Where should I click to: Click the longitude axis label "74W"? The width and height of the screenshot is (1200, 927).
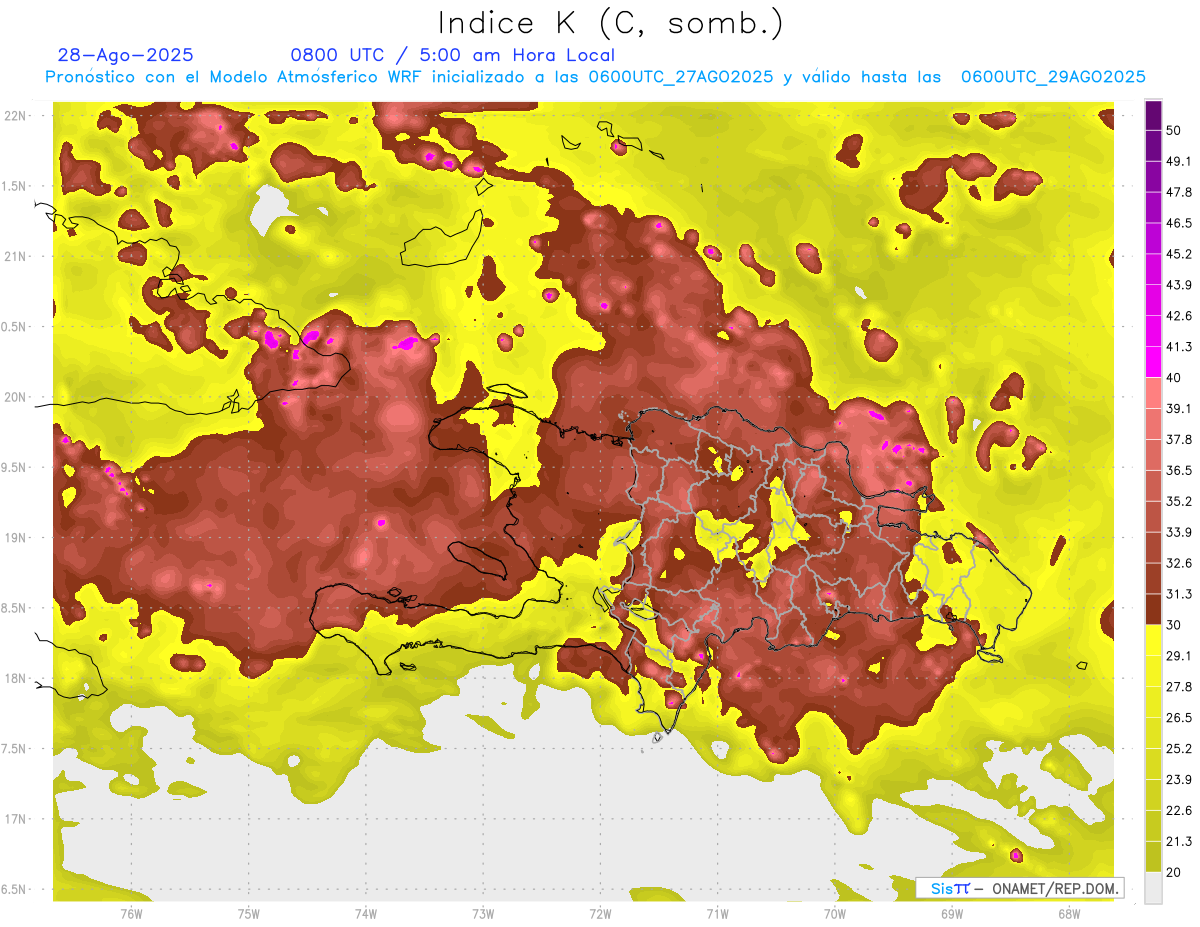click(366, 913)
